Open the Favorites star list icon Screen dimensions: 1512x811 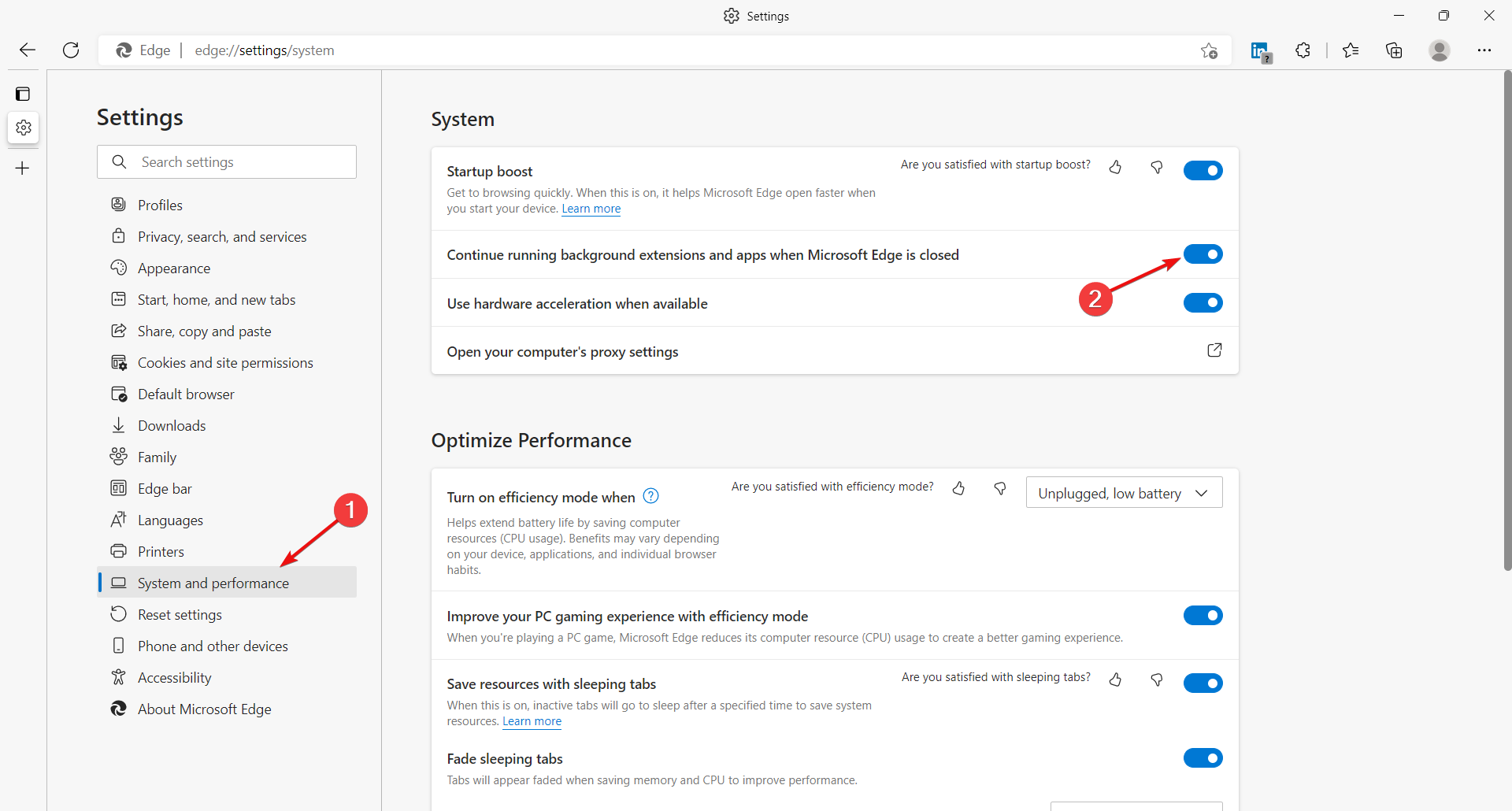point(1351,50)
